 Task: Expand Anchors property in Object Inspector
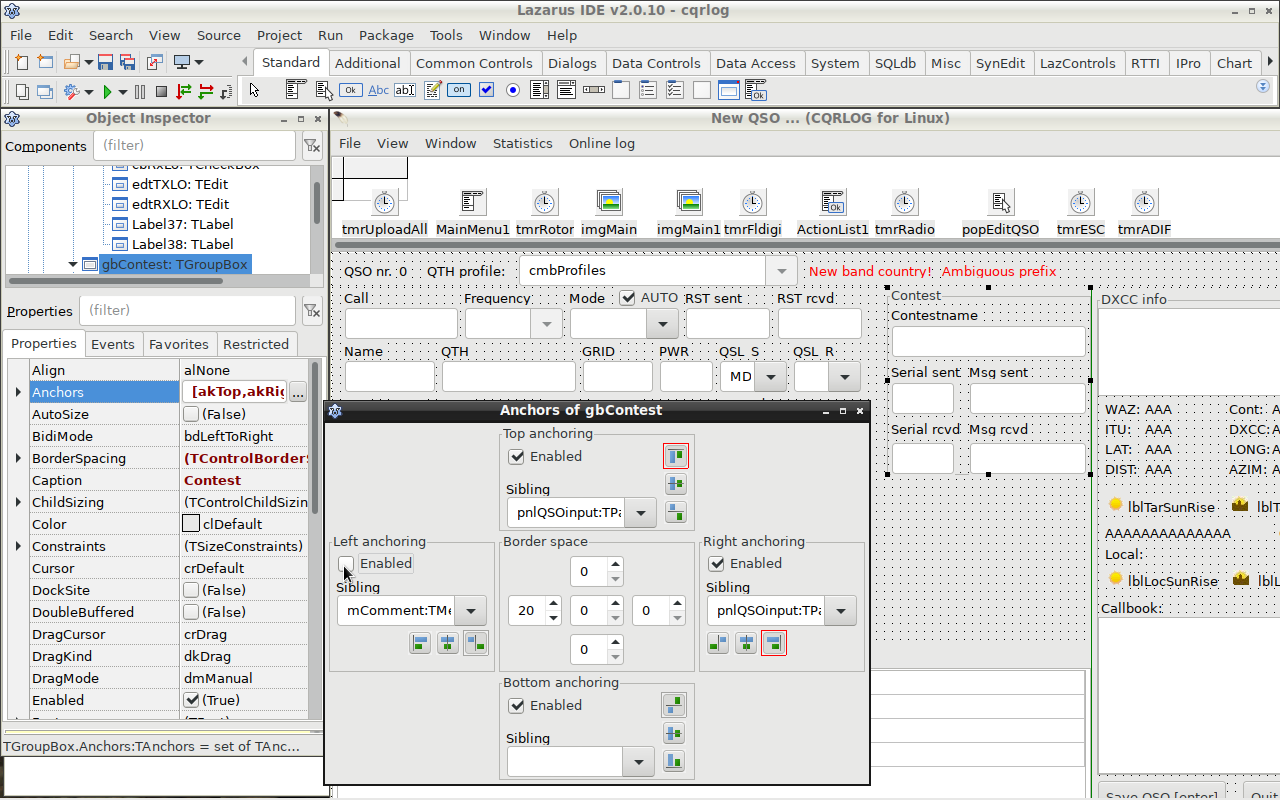(x=18, y=392)
